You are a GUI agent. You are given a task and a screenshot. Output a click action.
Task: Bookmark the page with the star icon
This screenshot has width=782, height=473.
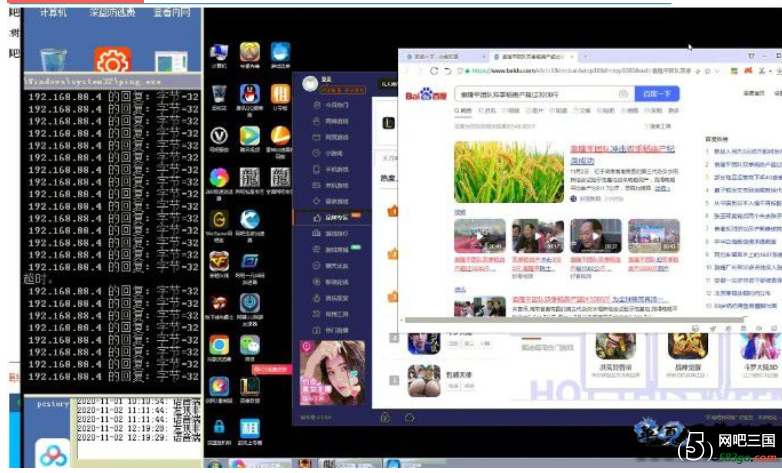pyautogui.click(x=707, y=71)
